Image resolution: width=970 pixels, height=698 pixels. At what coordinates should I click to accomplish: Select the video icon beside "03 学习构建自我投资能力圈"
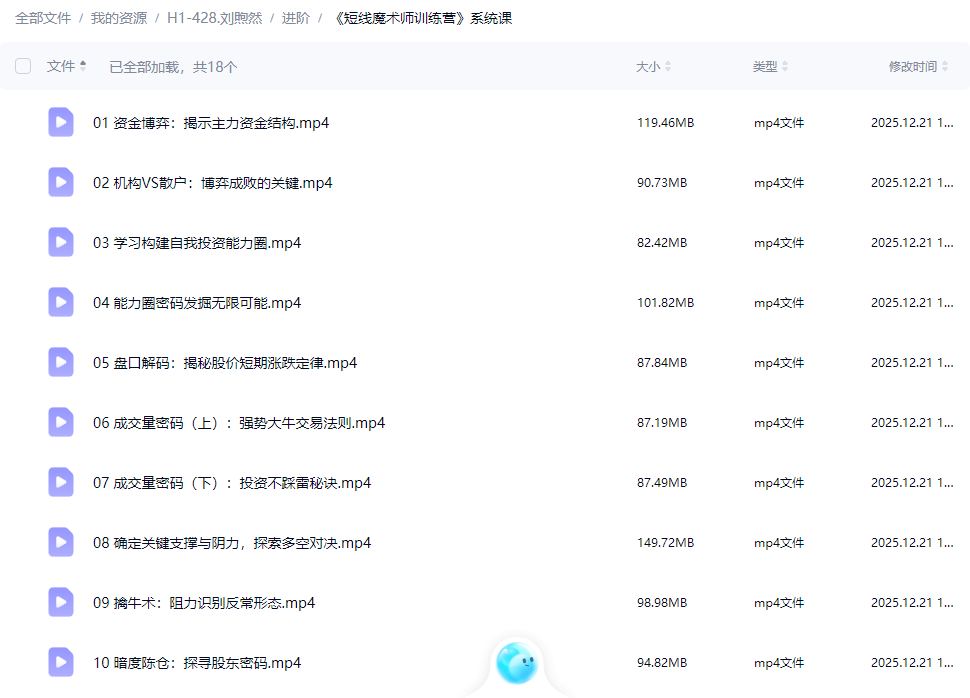(60, 242)
